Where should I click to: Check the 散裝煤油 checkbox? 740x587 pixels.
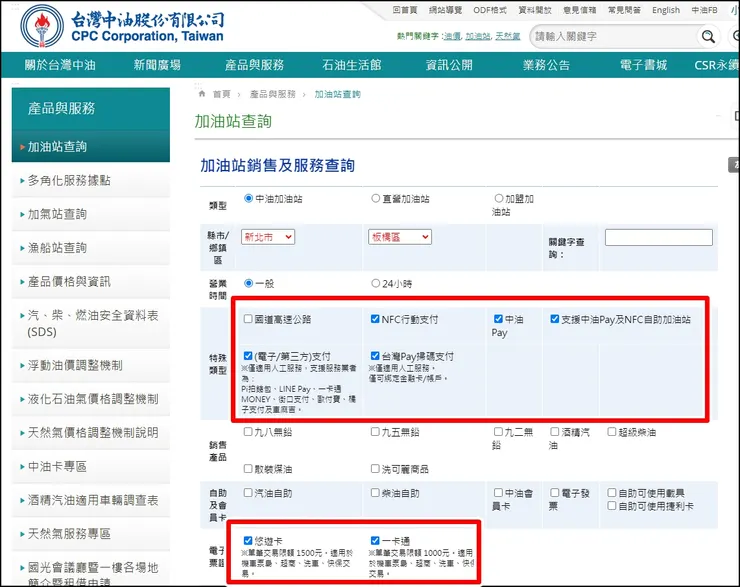pyautogui.click(x=248, y=469)
